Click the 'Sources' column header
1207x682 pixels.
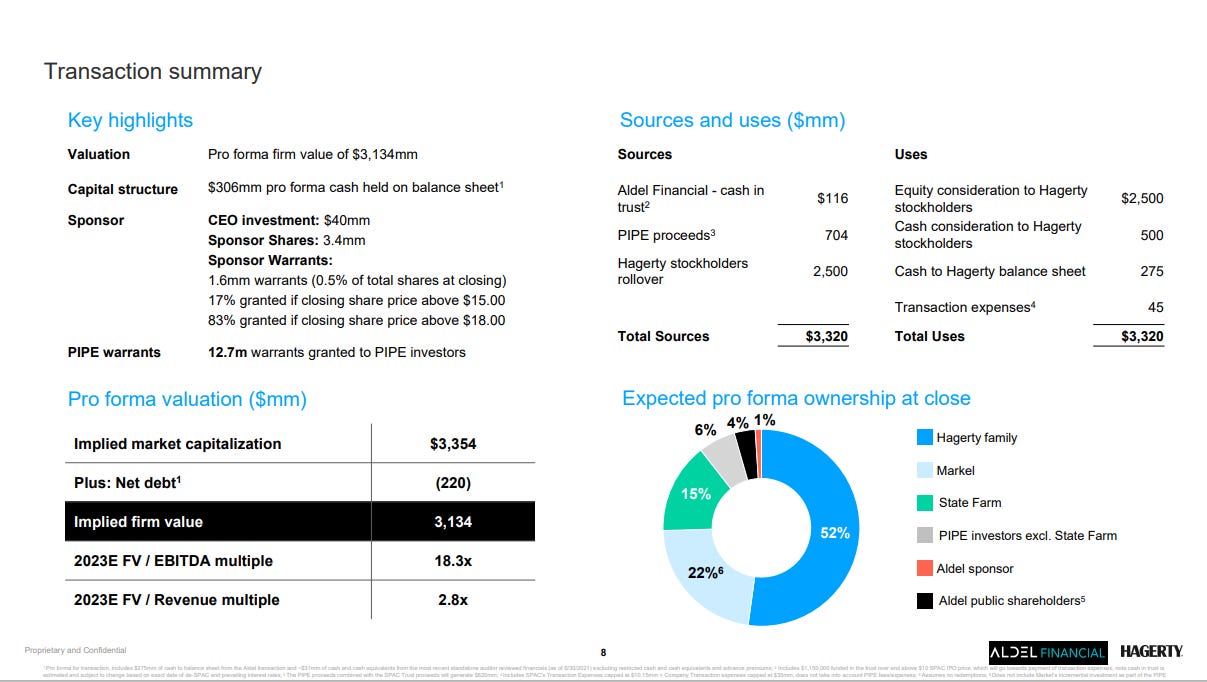(x=645, y=154)
